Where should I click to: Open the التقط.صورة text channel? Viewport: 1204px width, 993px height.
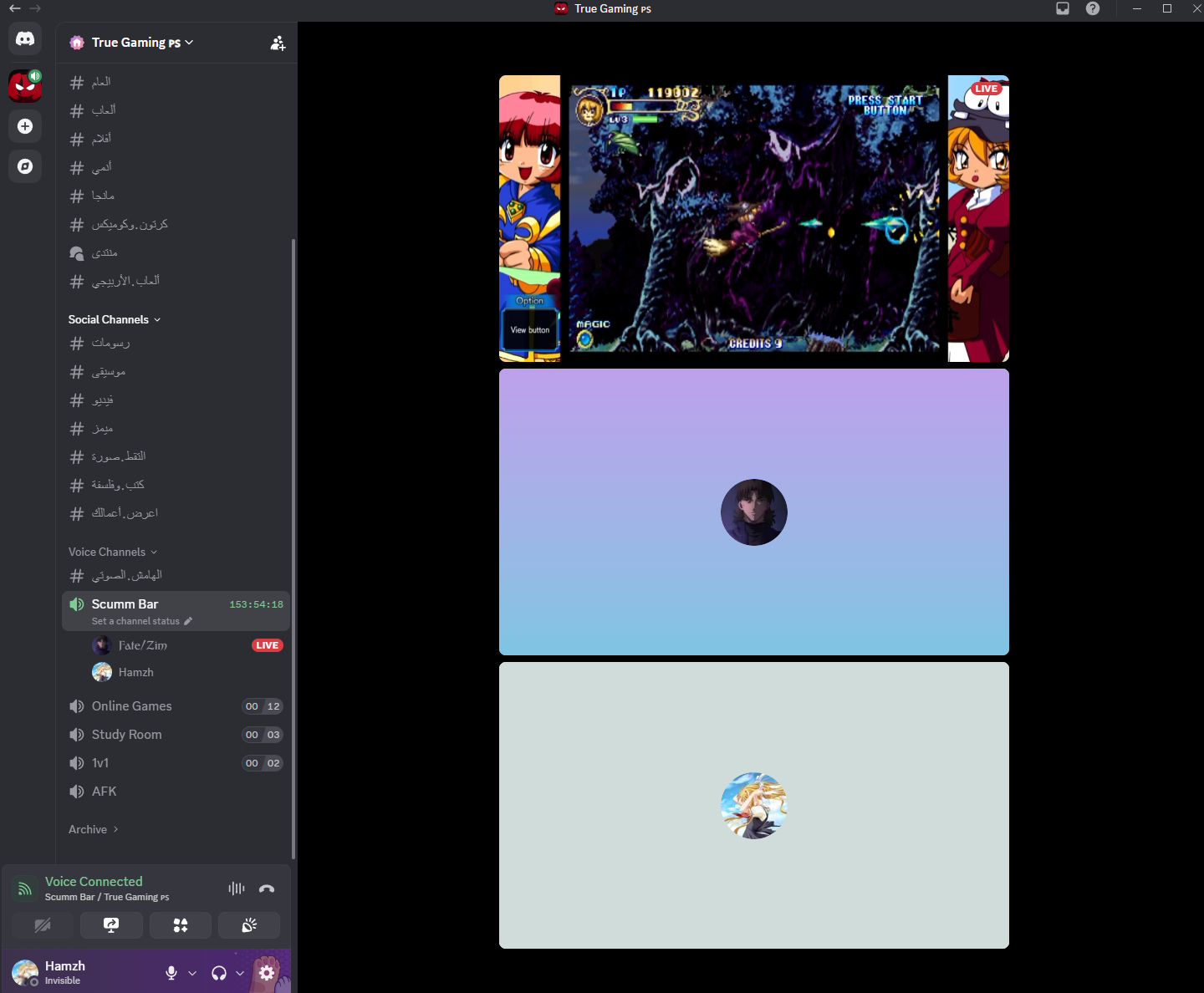click(176, 456)
